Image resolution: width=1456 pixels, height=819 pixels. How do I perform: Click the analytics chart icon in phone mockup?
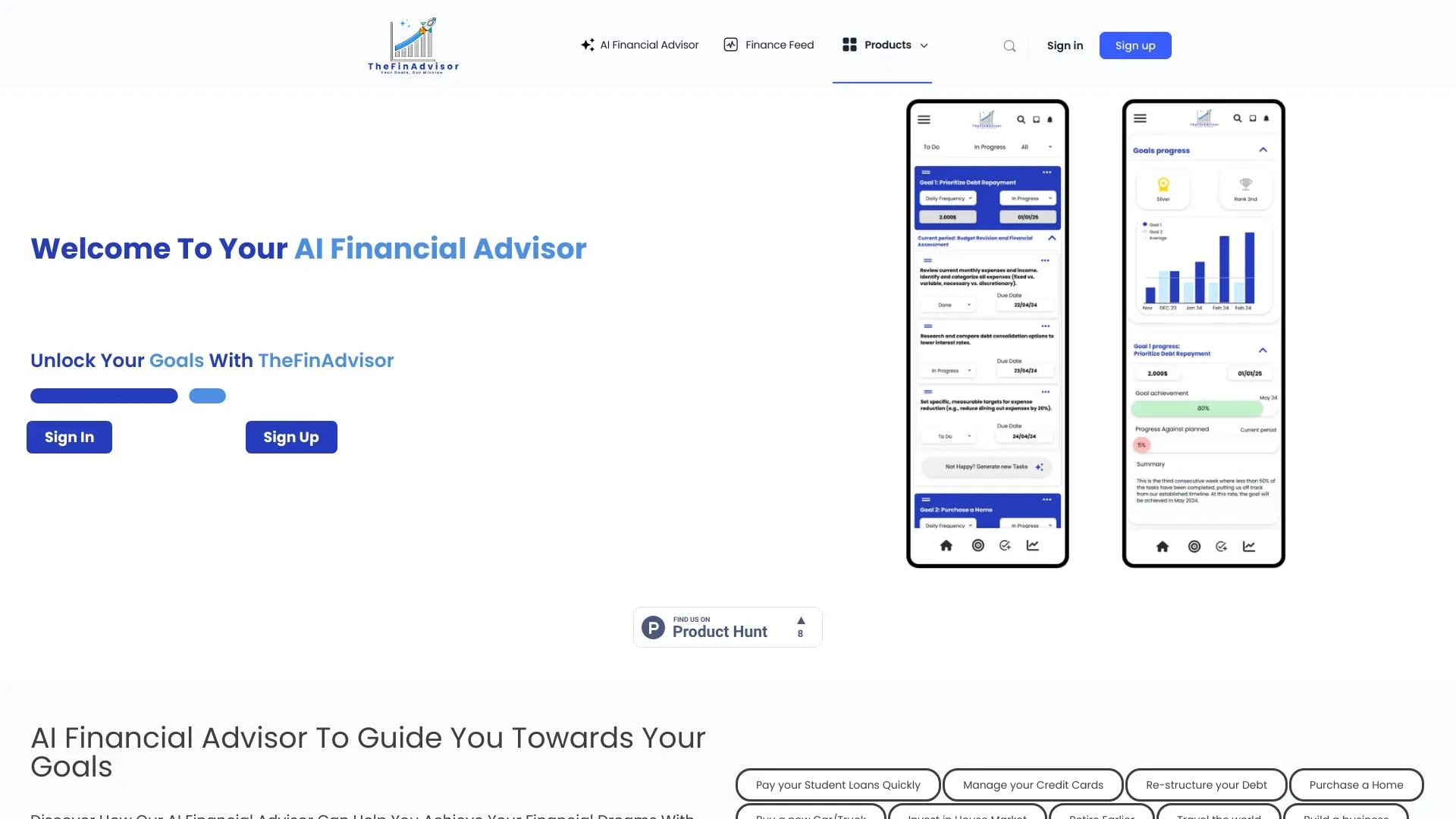1033,545
